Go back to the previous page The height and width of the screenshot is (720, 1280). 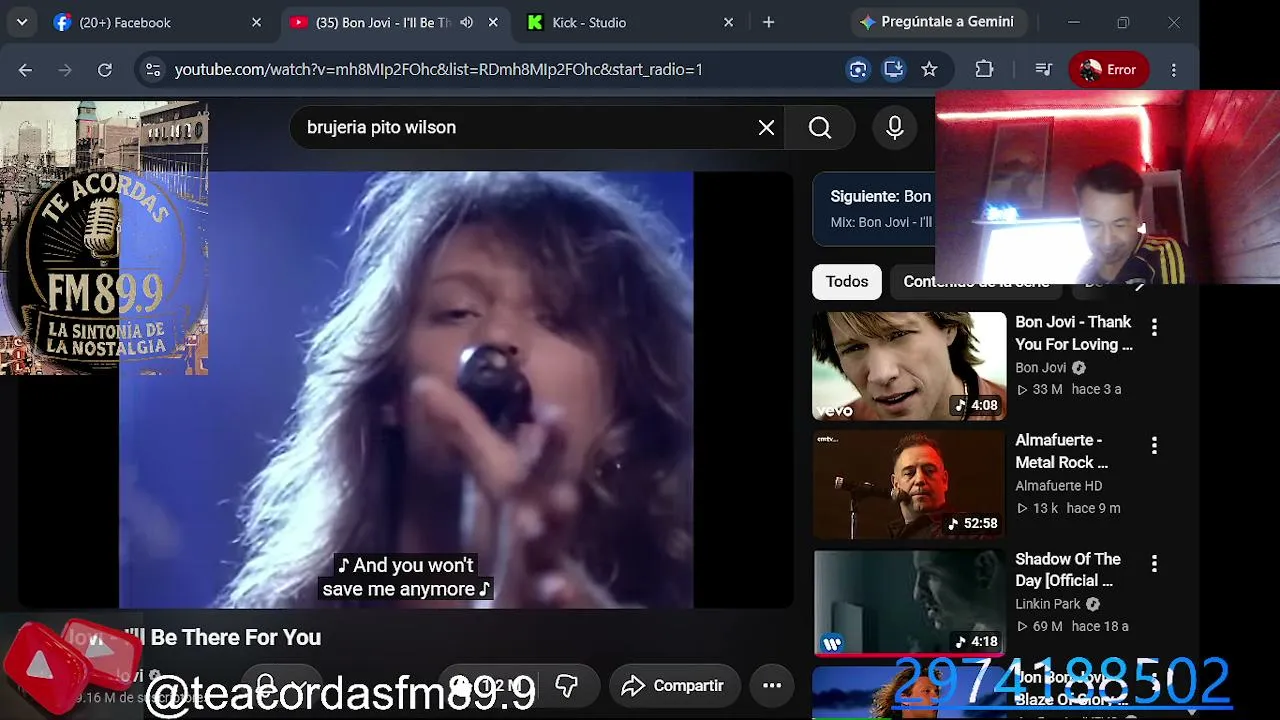[26, 69]
